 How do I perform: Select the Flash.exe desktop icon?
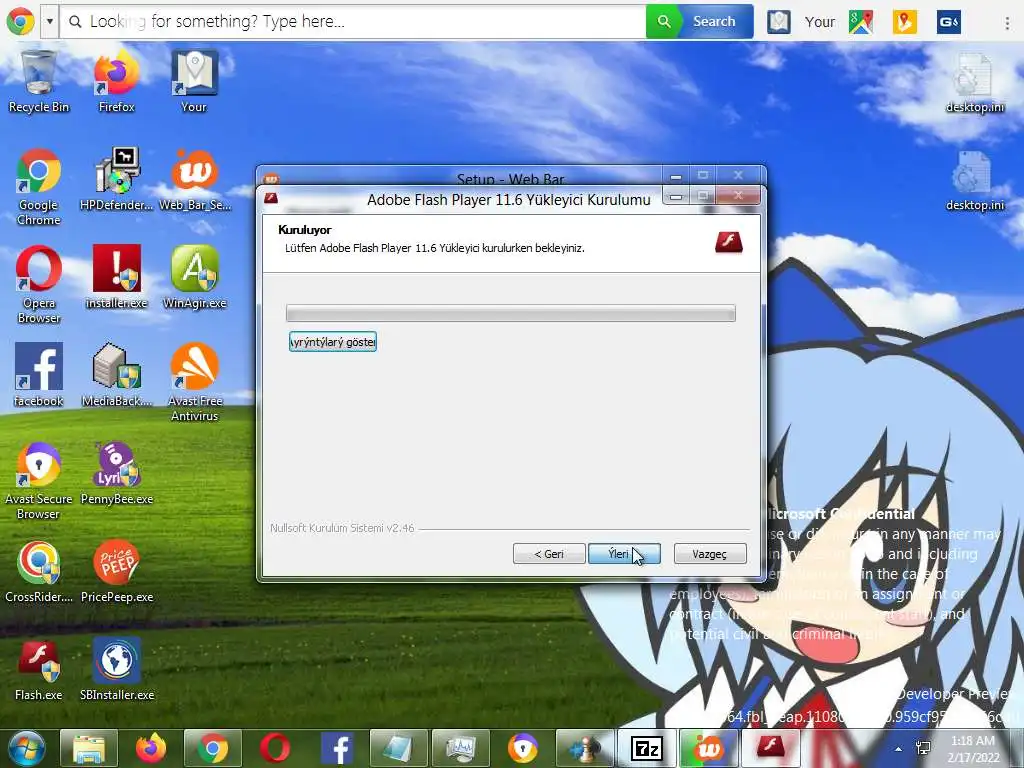coord(39,669)
